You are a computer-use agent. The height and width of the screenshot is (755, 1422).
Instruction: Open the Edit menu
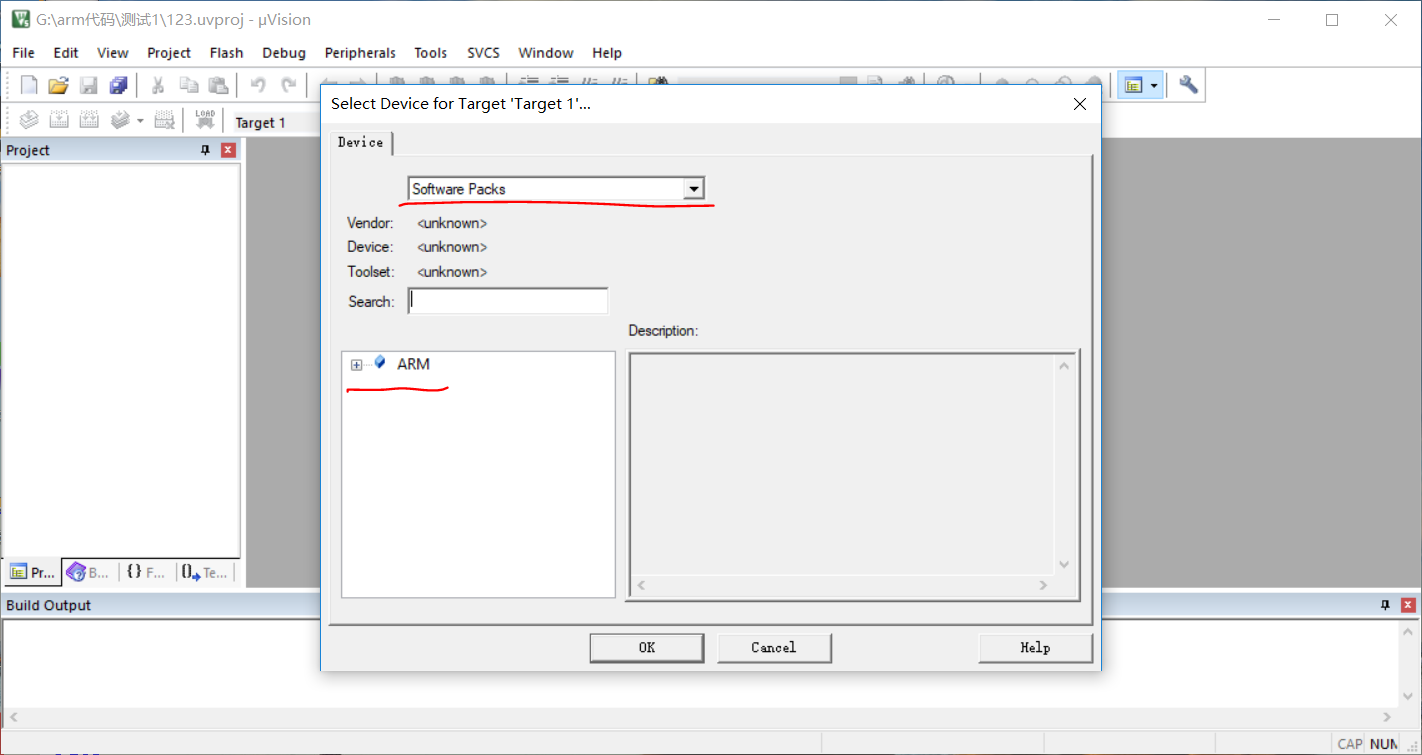[66, 53]
